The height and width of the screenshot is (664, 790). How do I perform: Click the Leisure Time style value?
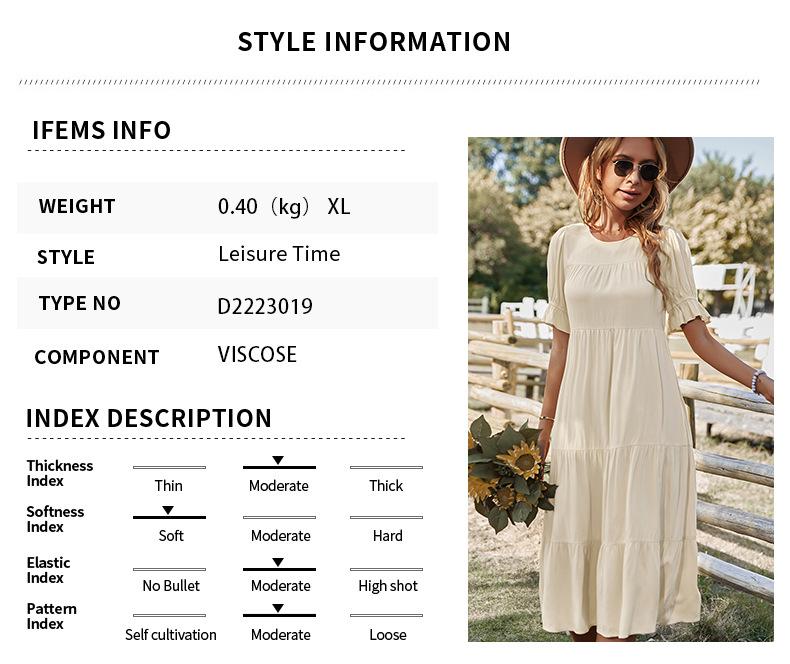[279, 254]
